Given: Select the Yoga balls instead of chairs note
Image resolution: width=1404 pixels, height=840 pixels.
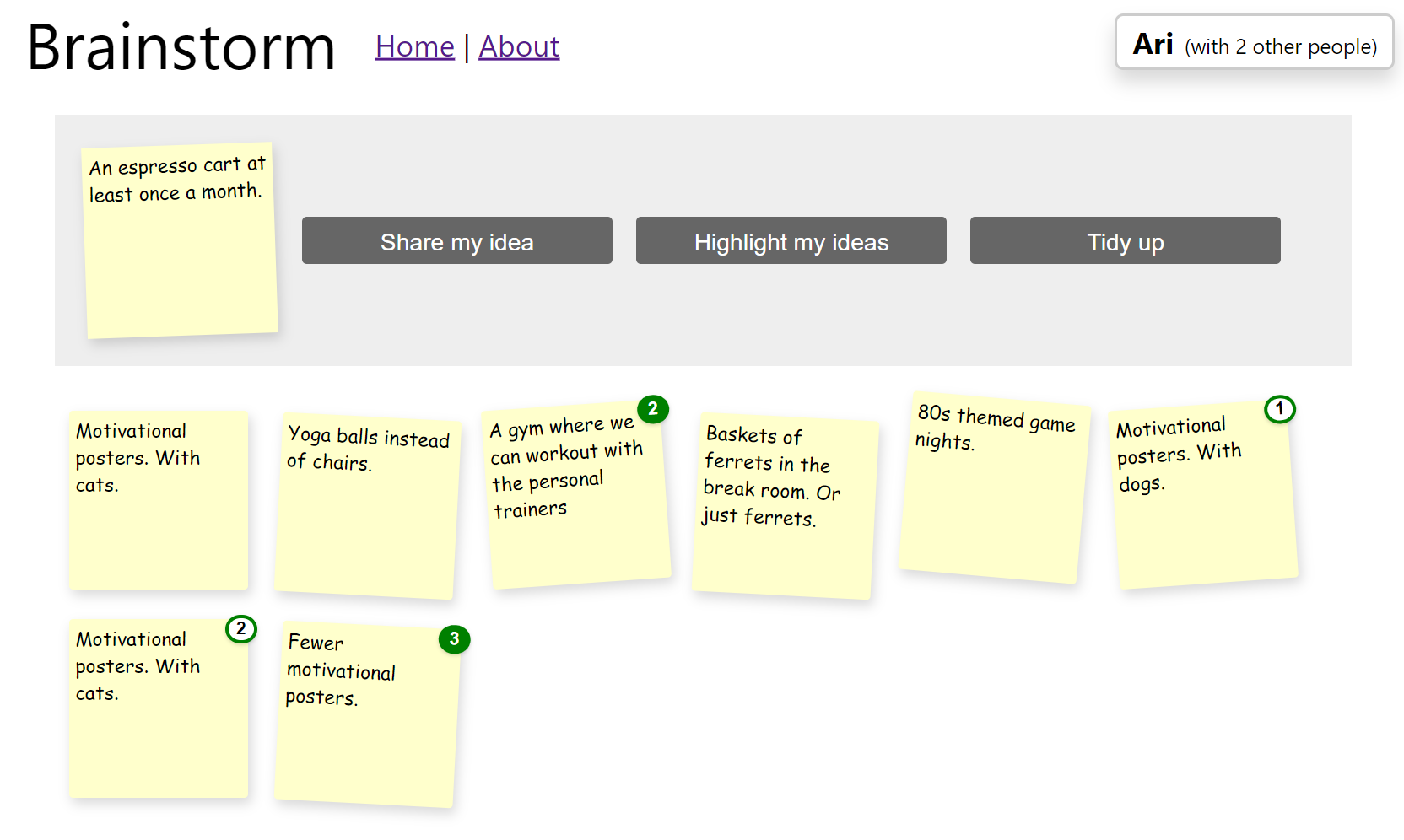Looking at the screenshot, I should [368, 505].
